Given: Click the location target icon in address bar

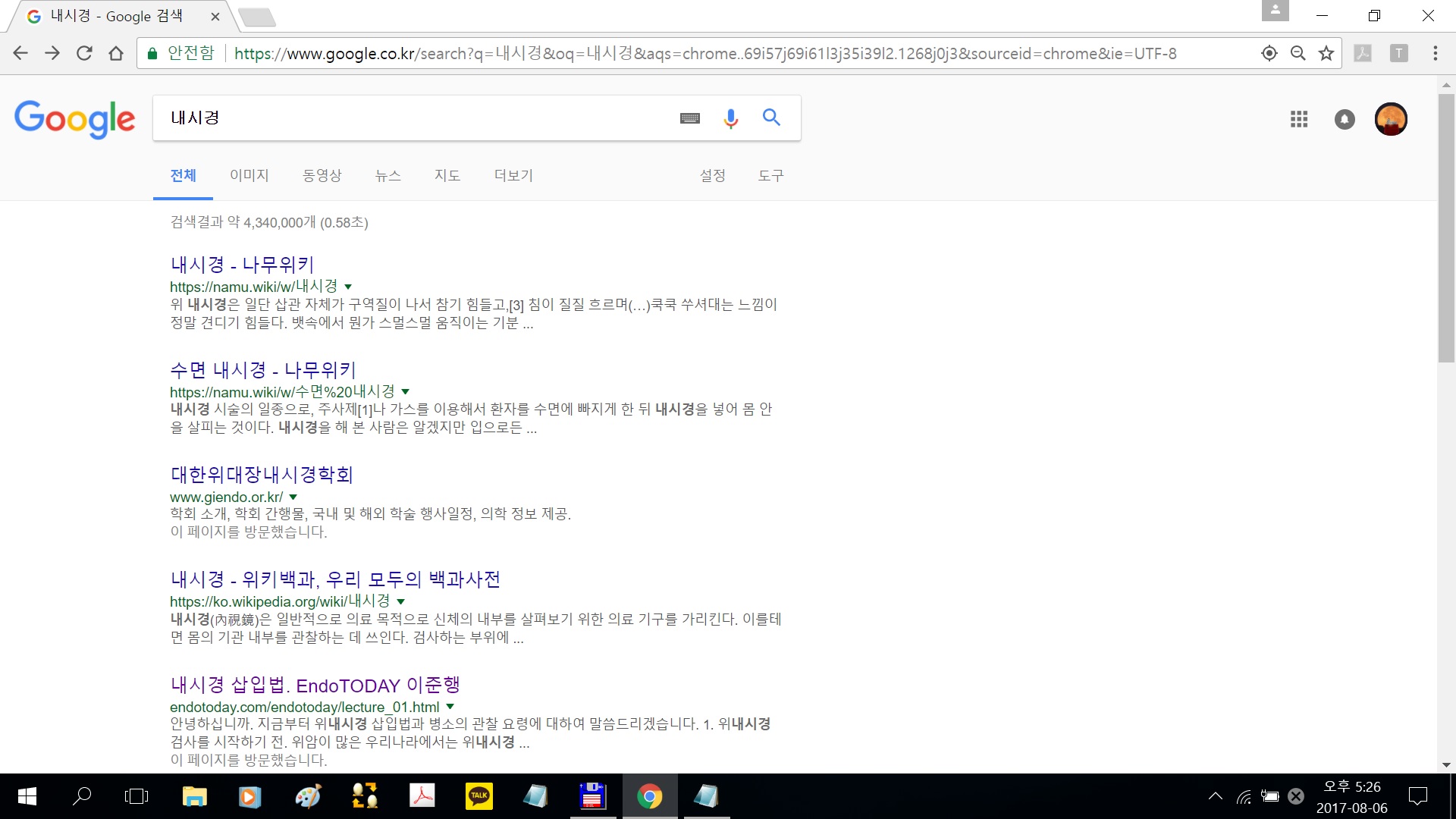Looking at the screenshot, I should tap(1269, 53).
